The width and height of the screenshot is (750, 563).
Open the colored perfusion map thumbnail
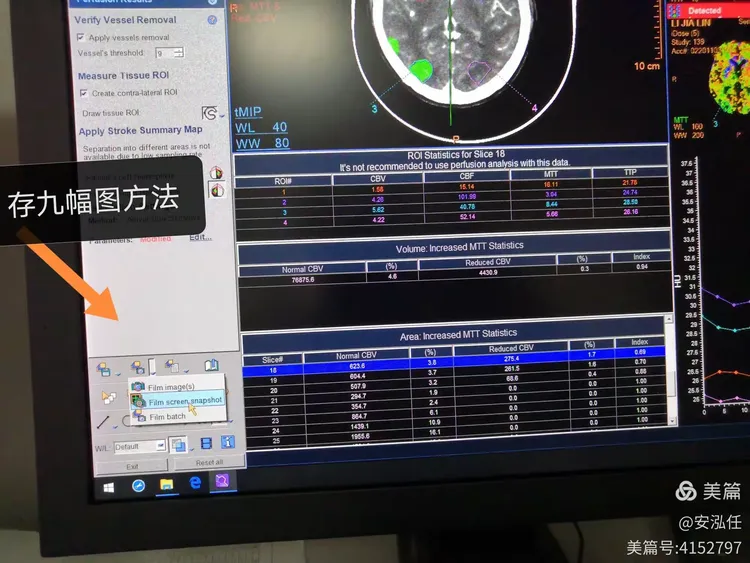pyautogui.click(x=729, y=77)
